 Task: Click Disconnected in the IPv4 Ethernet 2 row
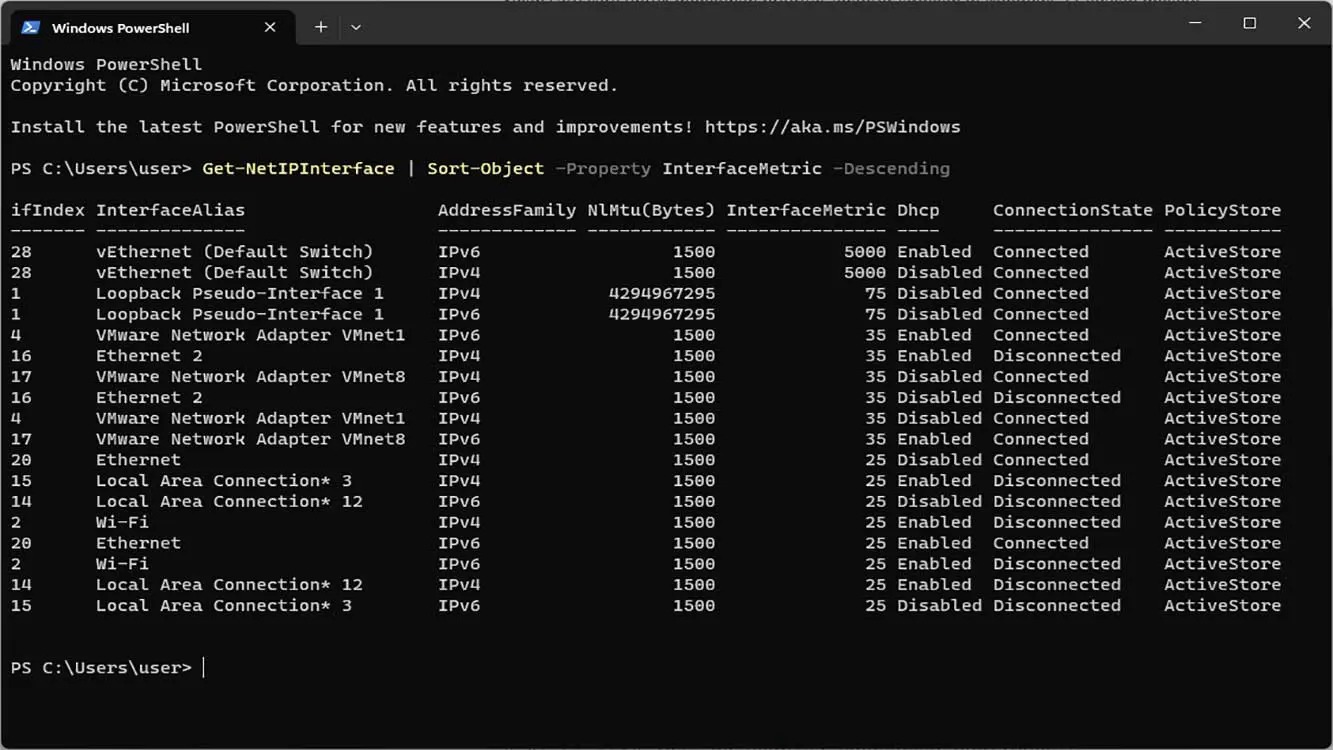tap(1057, 355)
